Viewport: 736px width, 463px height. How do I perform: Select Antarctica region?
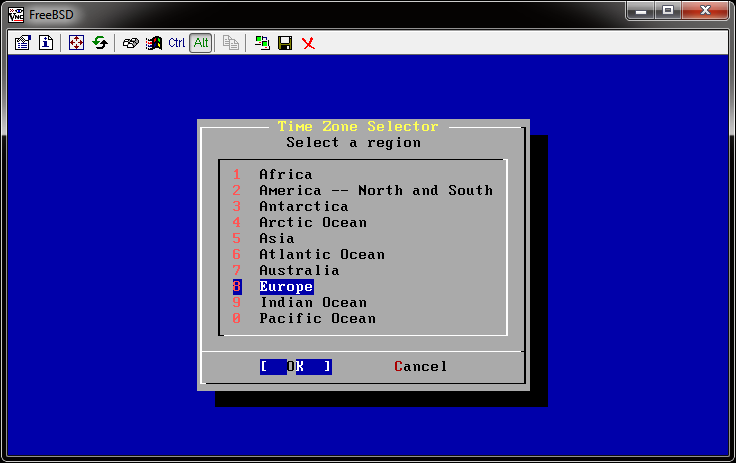[304, 206]
